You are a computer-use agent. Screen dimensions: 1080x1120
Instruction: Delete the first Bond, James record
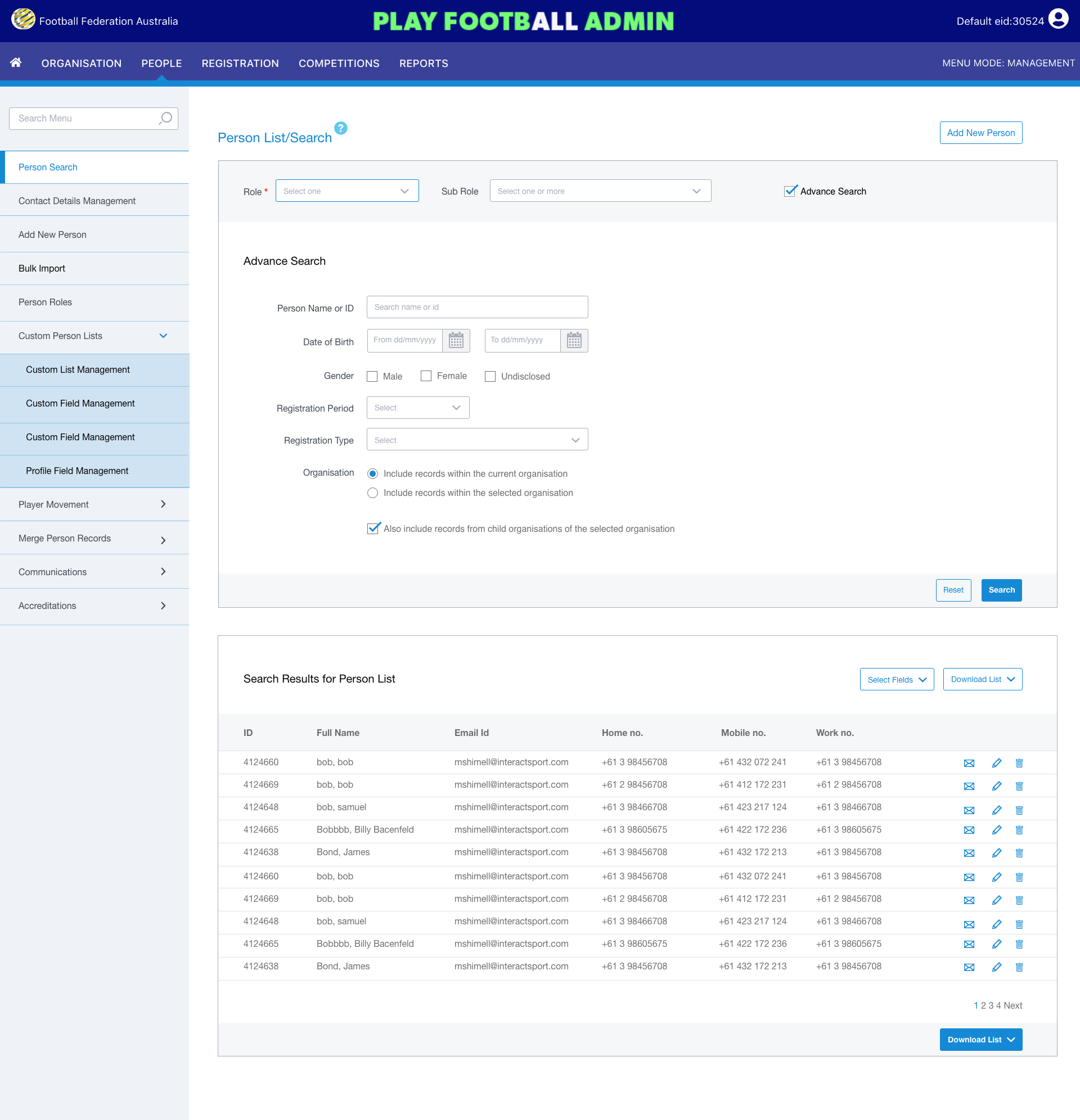[x=1019, y=853]
